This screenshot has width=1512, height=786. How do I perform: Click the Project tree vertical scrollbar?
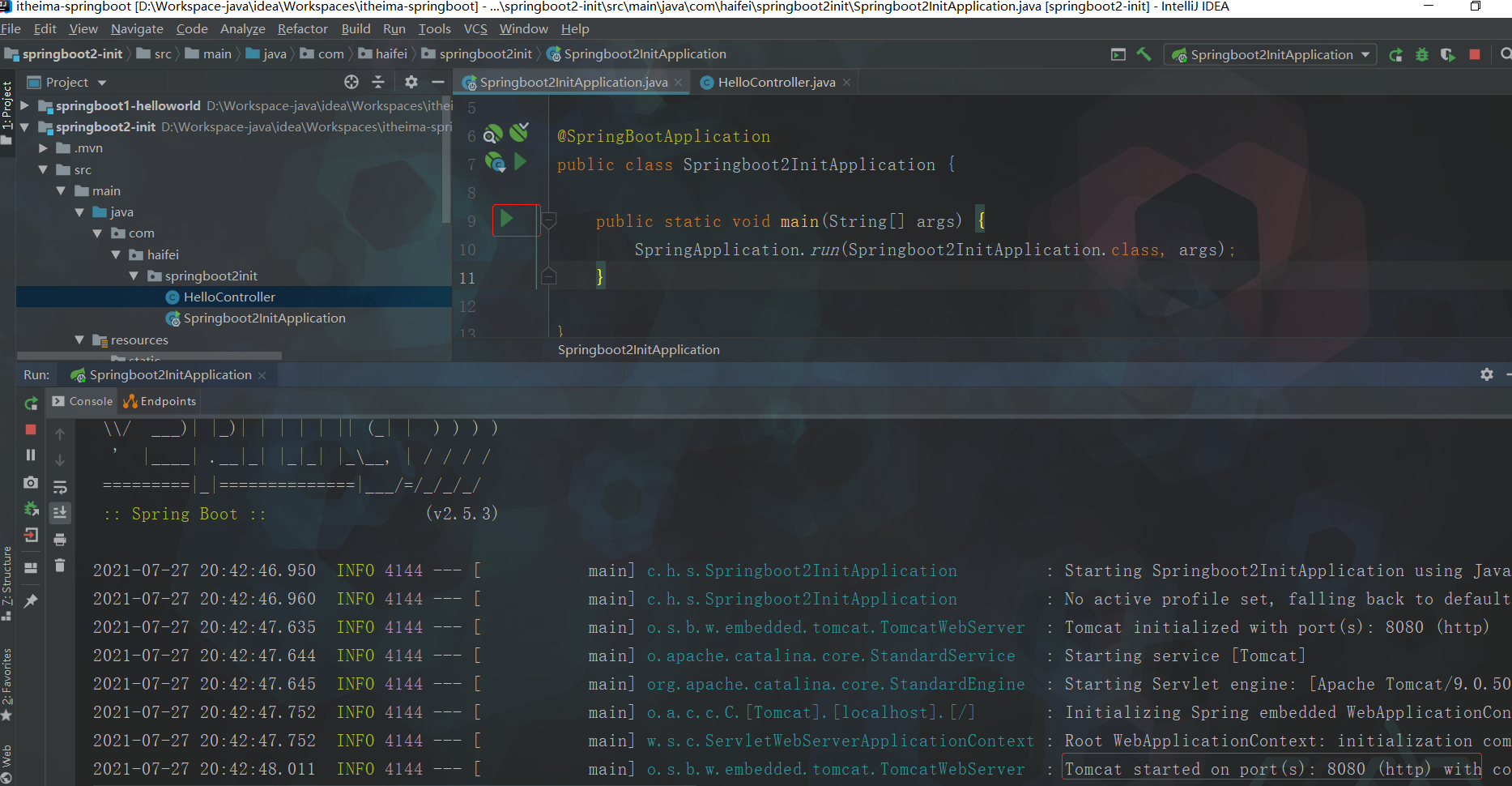[x=446, y=158]
